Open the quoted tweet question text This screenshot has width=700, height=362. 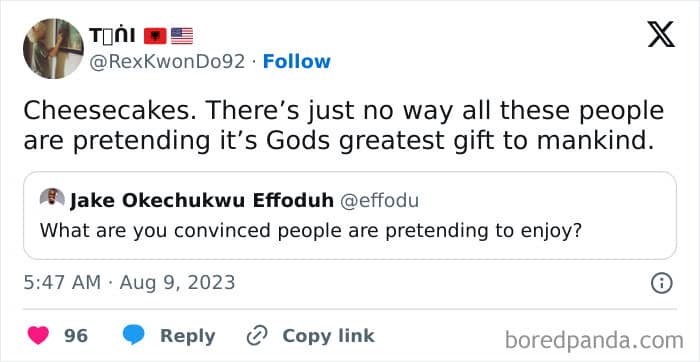[x=311, y=230]
